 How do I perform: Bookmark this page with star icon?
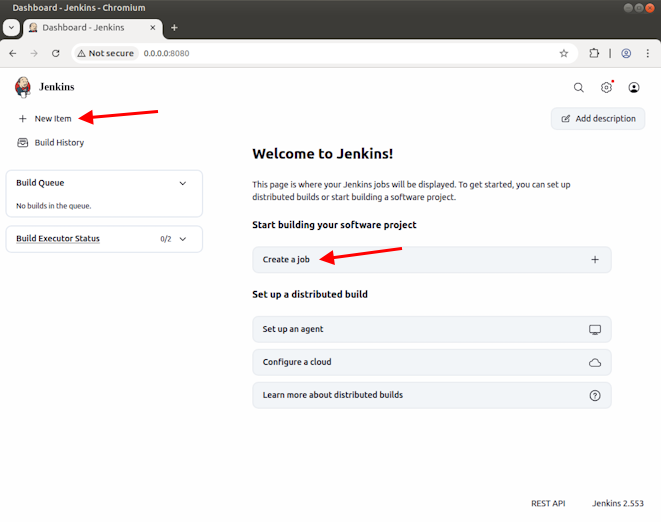[x=564, y=53]
